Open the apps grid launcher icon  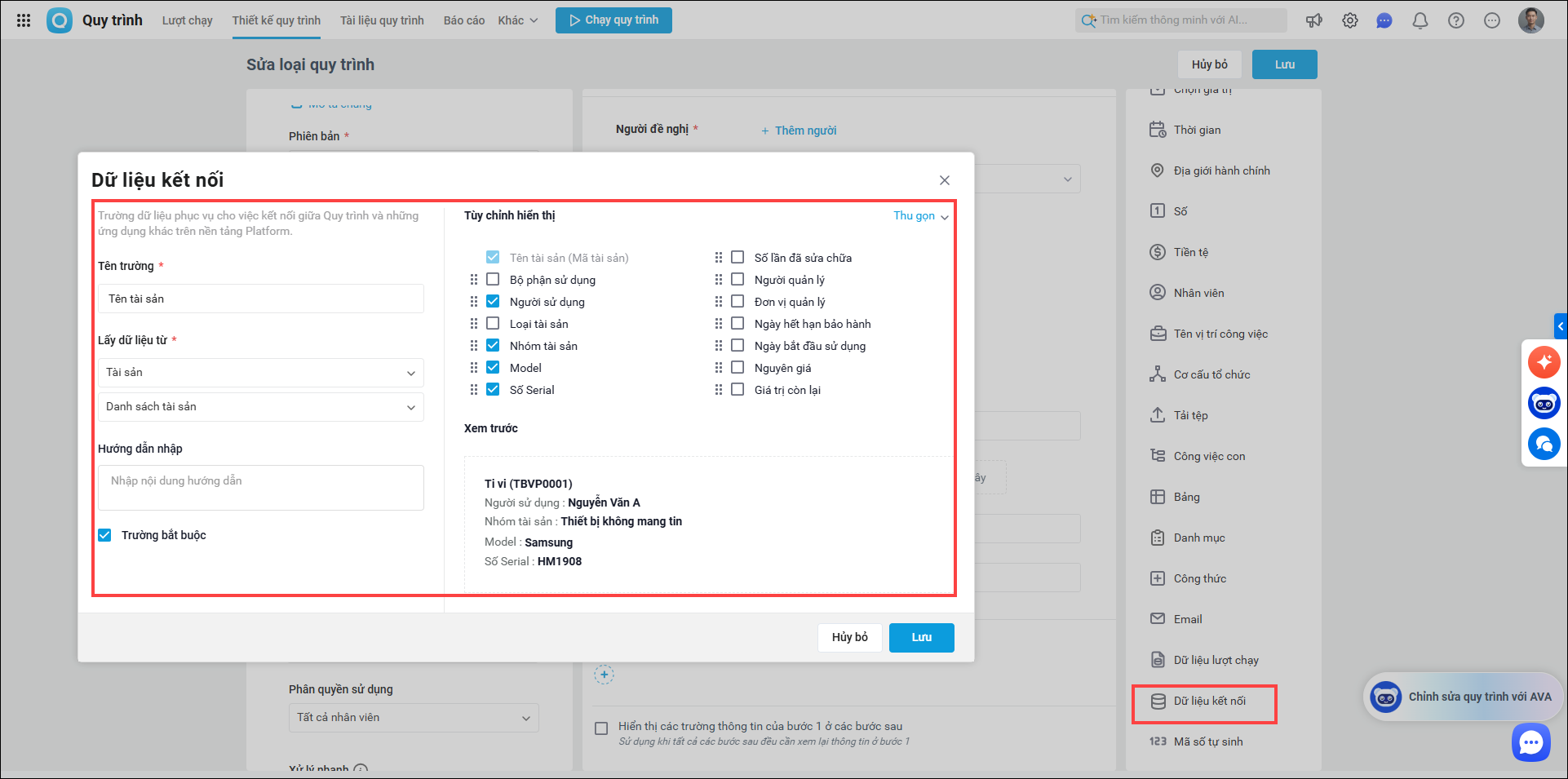(24, 20)
